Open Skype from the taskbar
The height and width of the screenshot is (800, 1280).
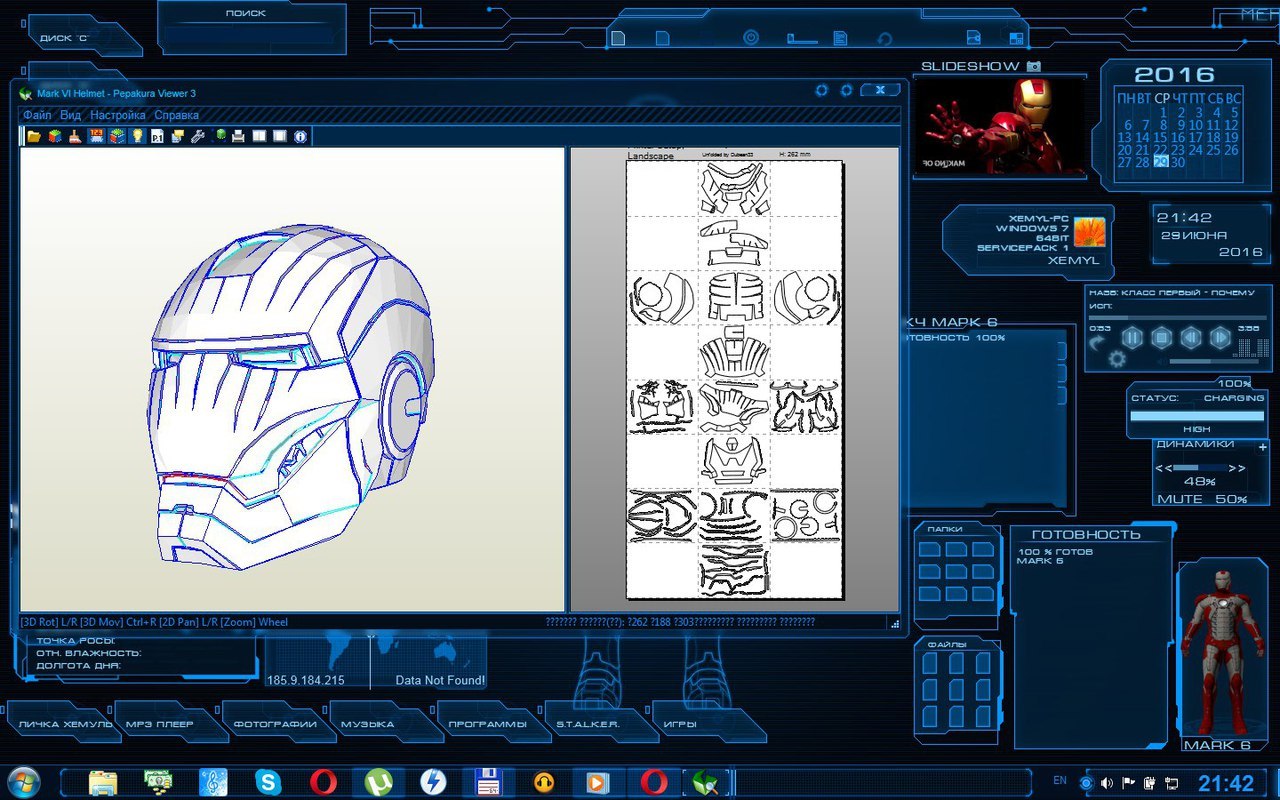pos(268,782)
